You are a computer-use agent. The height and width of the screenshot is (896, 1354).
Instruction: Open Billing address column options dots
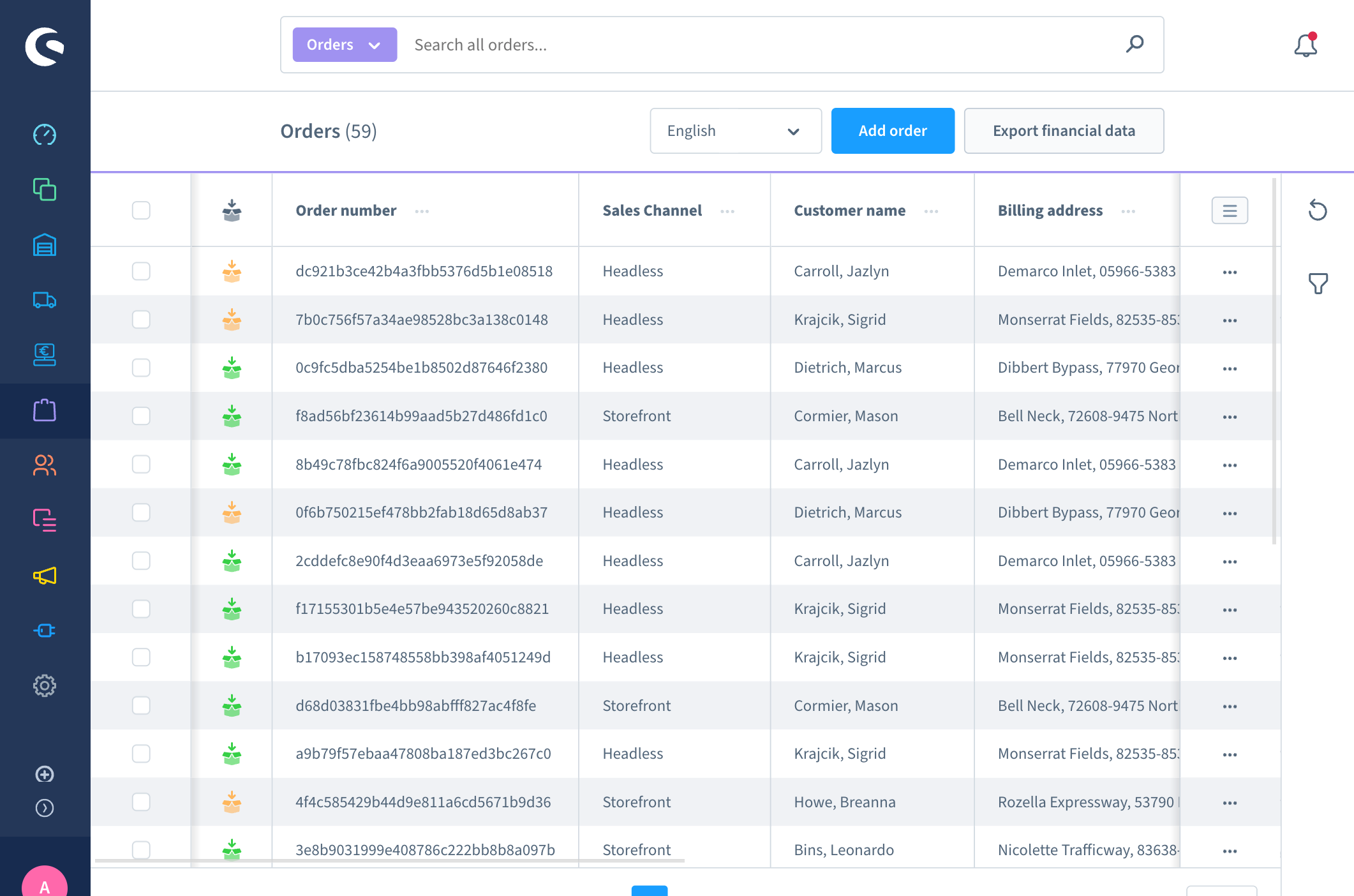1128,211
